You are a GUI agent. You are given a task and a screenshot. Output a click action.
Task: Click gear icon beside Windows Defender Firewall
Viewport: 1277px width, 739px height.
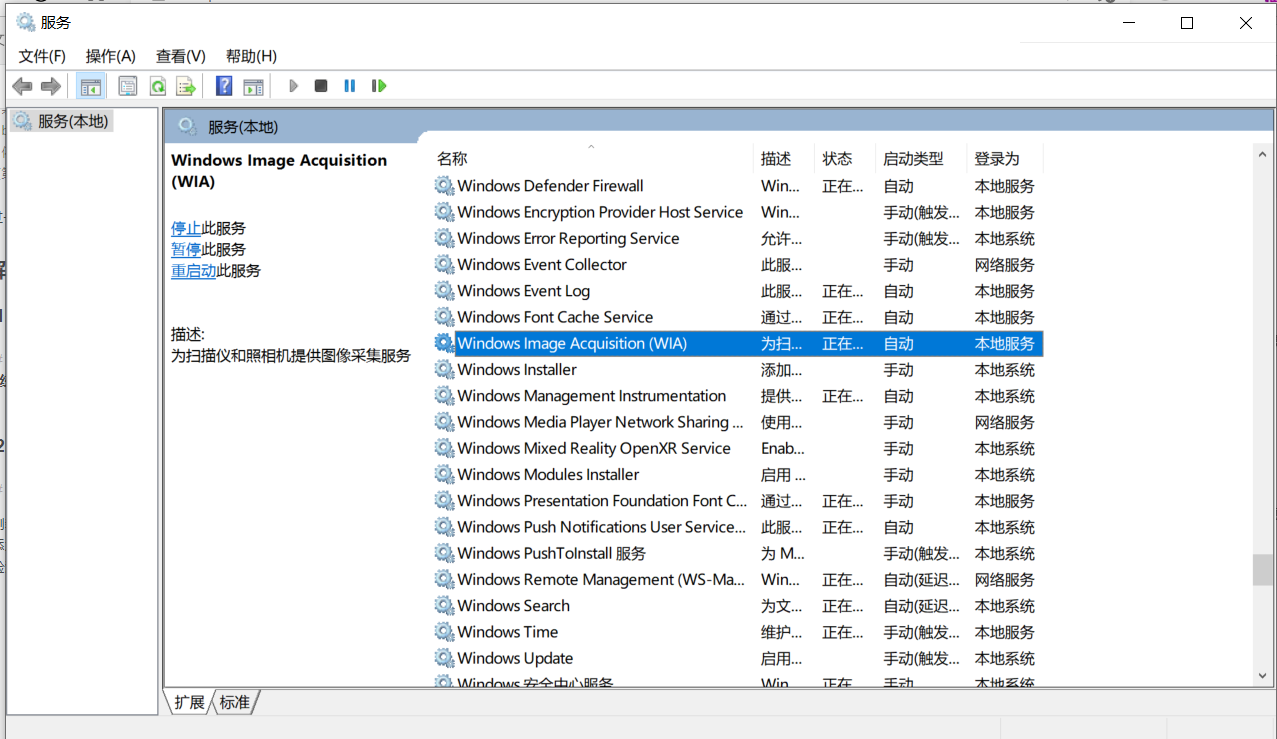444,185
